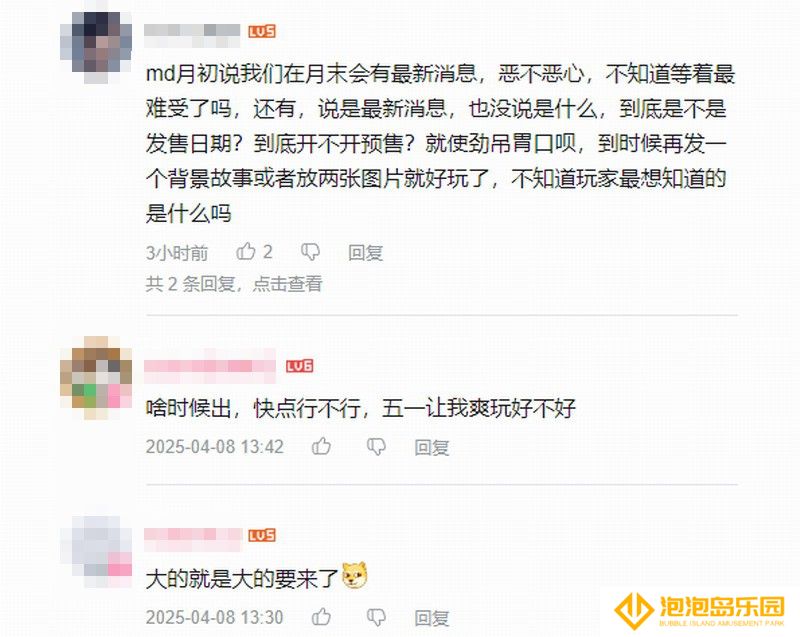Like the first comment with 2 likes

coord(246,251)
